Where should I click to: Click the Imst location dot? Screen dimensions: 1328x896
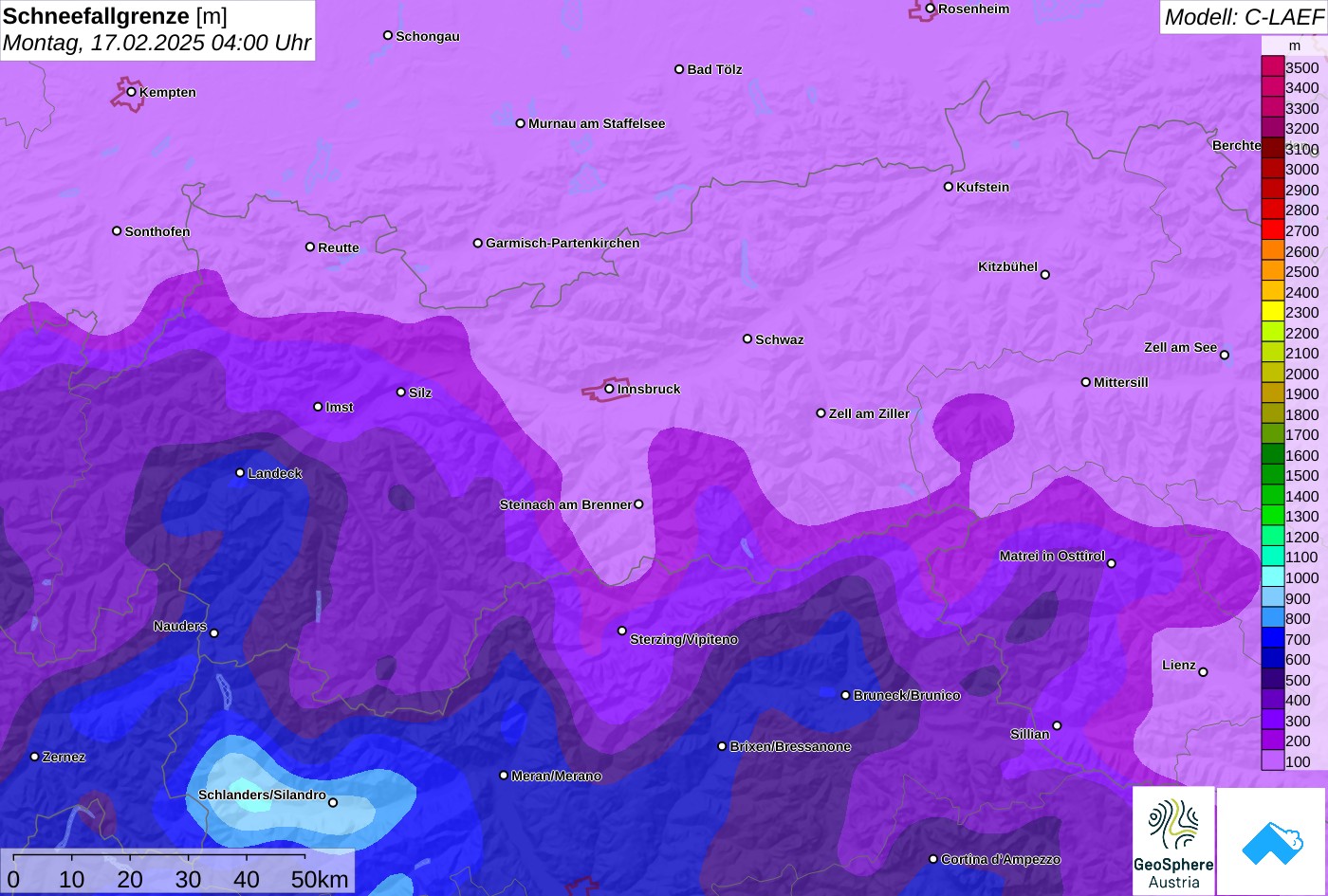(x=318, y=407)
